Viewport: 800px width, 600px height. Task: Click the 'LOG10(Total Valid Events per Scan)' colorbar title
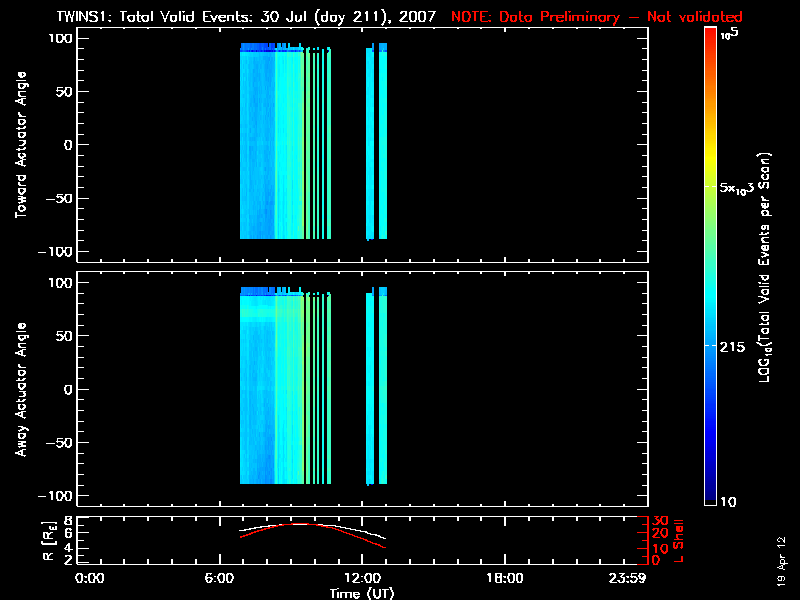(x=767, y=265)
